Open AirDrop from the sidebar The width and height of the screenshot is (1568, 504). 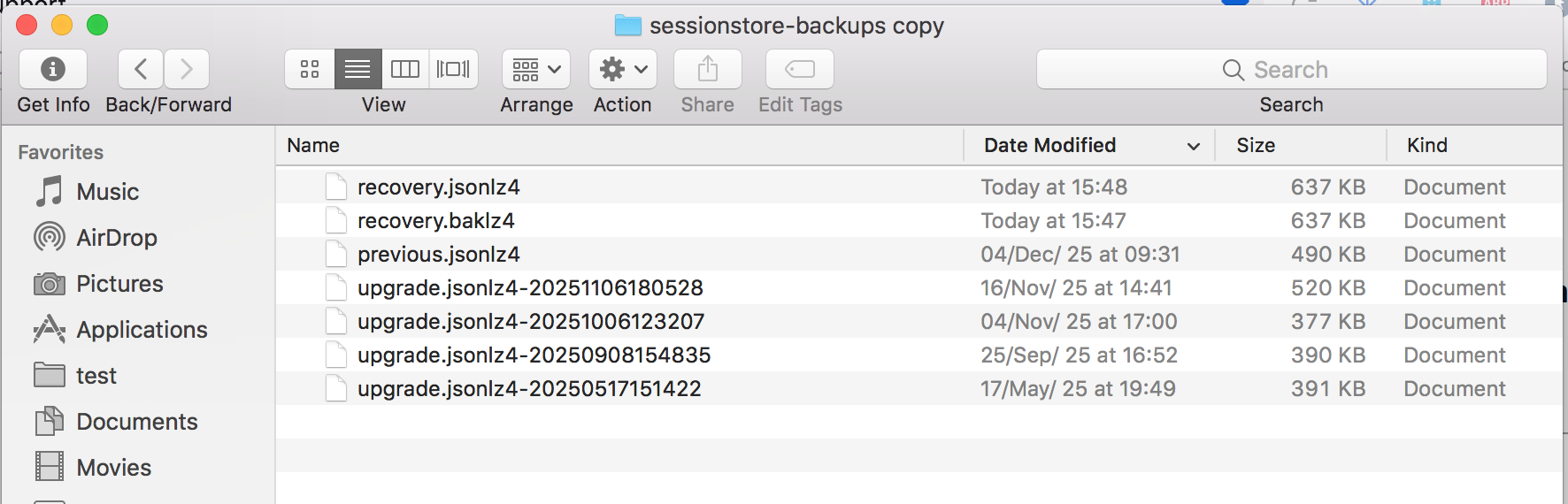coord(116,238)
